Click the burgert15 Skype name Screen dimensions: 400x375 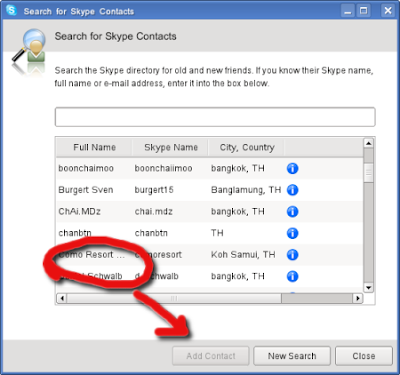154,190
